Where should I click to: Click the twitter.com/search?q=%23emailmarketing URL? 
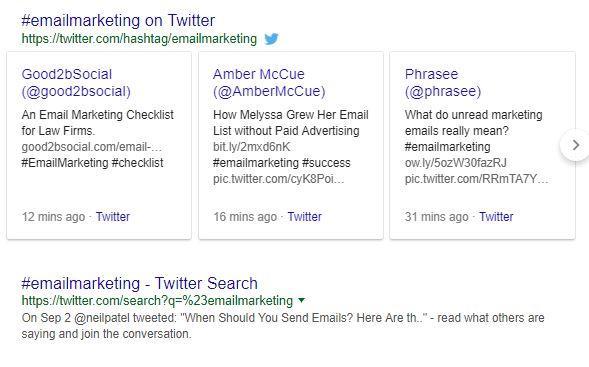(157, 301)
